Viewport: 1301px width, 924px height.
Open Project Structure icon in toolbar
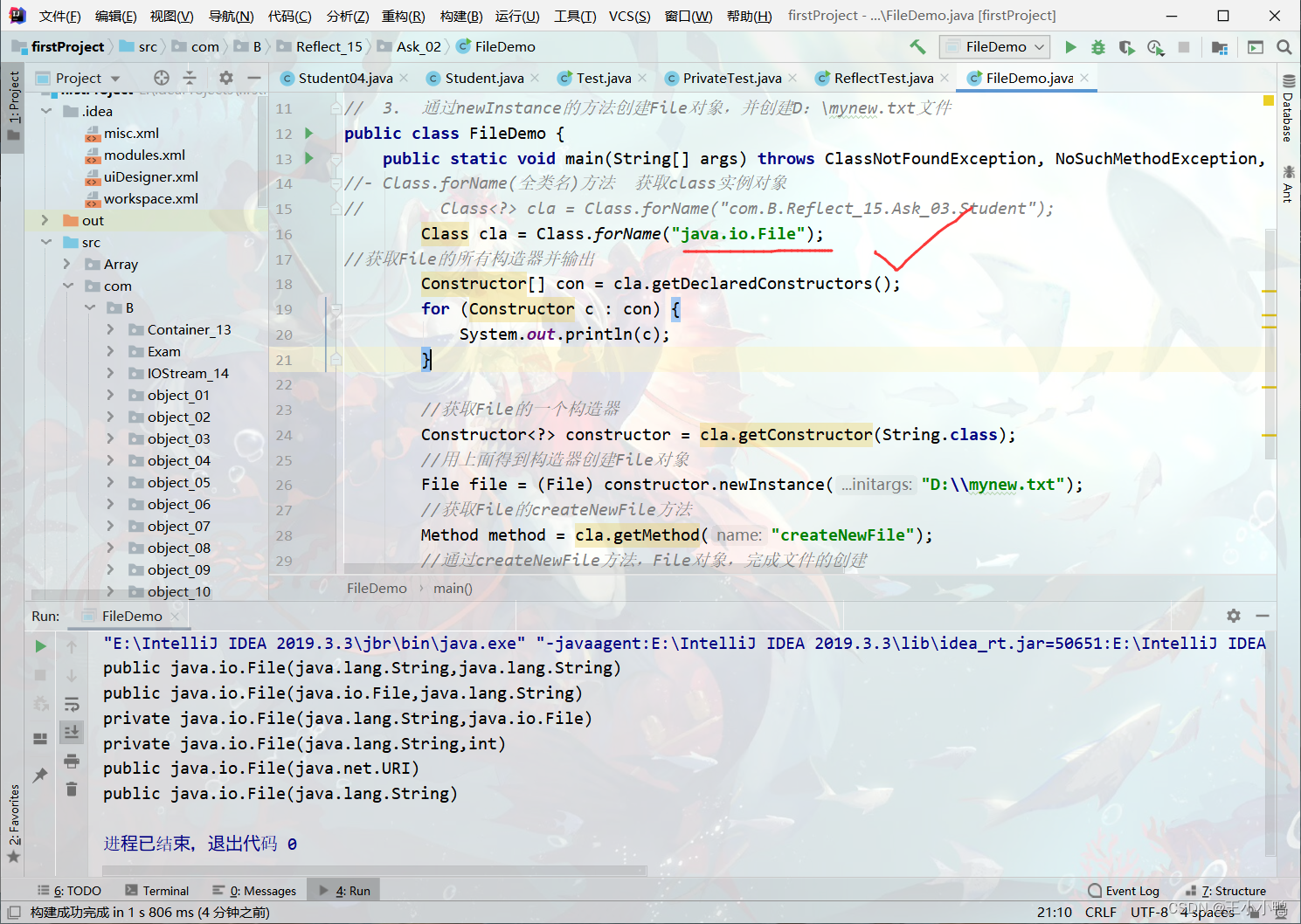coord(1220,47)
